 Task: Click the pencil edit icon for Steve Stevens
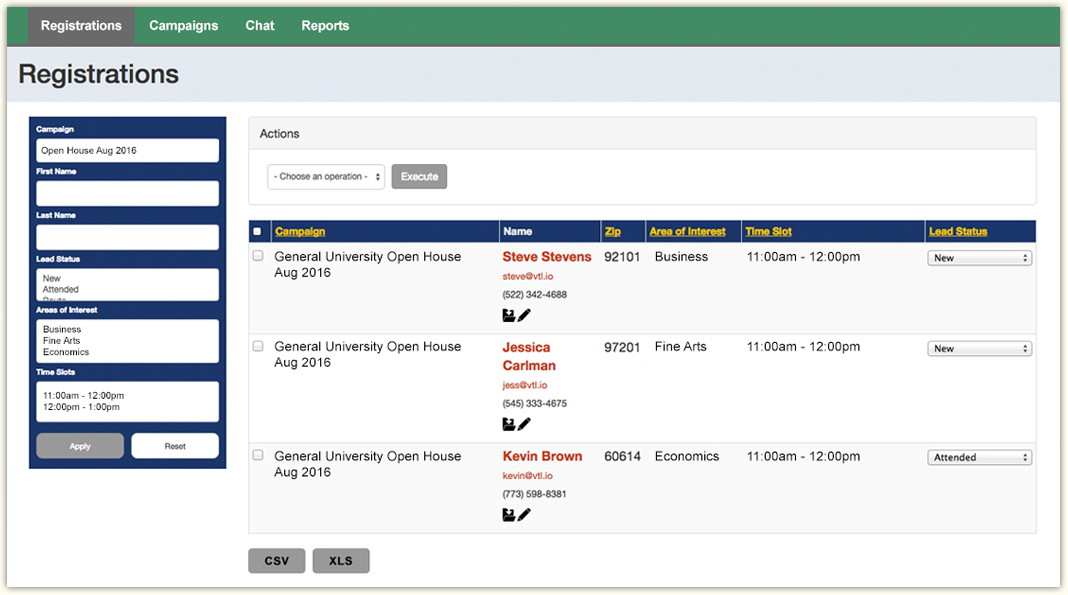525,315
